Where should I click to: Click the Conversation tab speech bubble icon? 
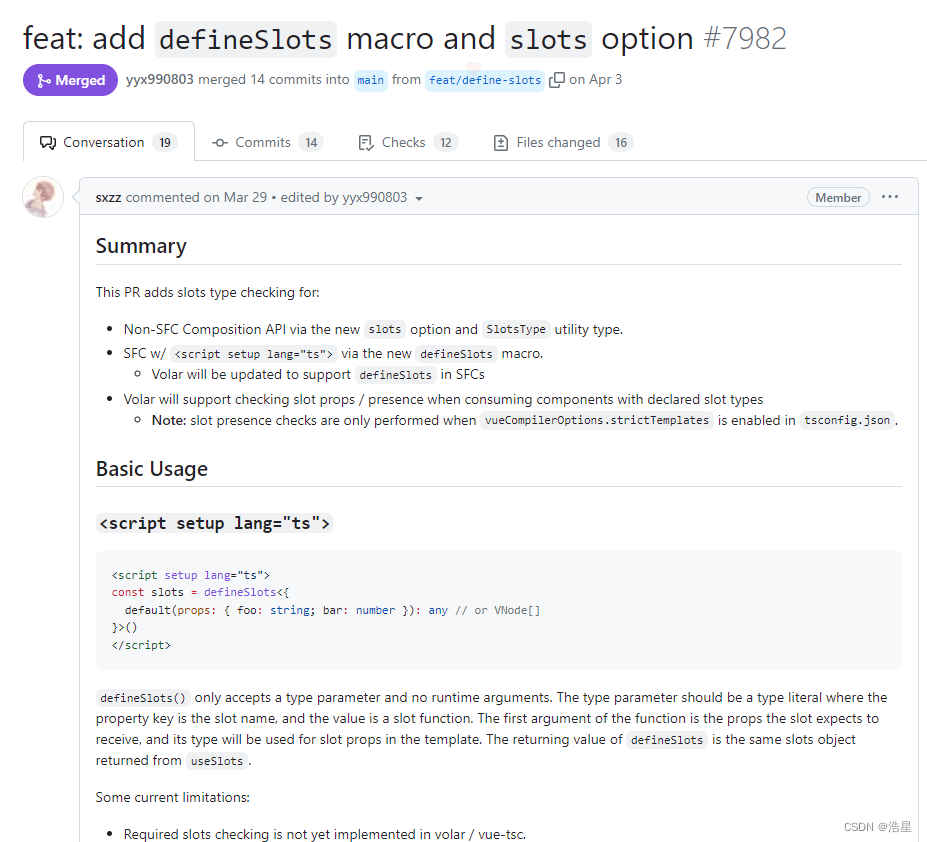click(47, 143)
